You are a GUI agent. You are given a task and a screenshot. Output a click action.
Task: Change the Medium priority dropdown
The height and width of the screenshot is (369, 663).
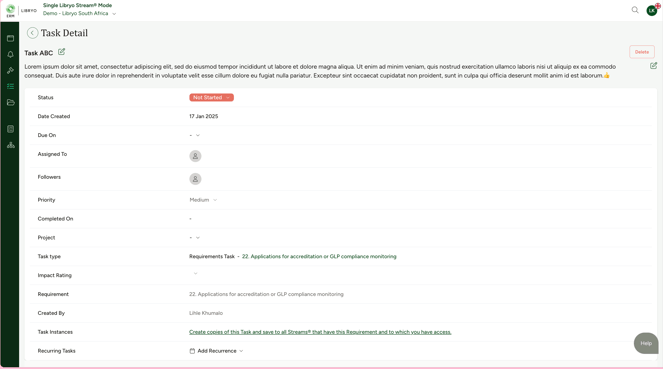click(203, 200)
